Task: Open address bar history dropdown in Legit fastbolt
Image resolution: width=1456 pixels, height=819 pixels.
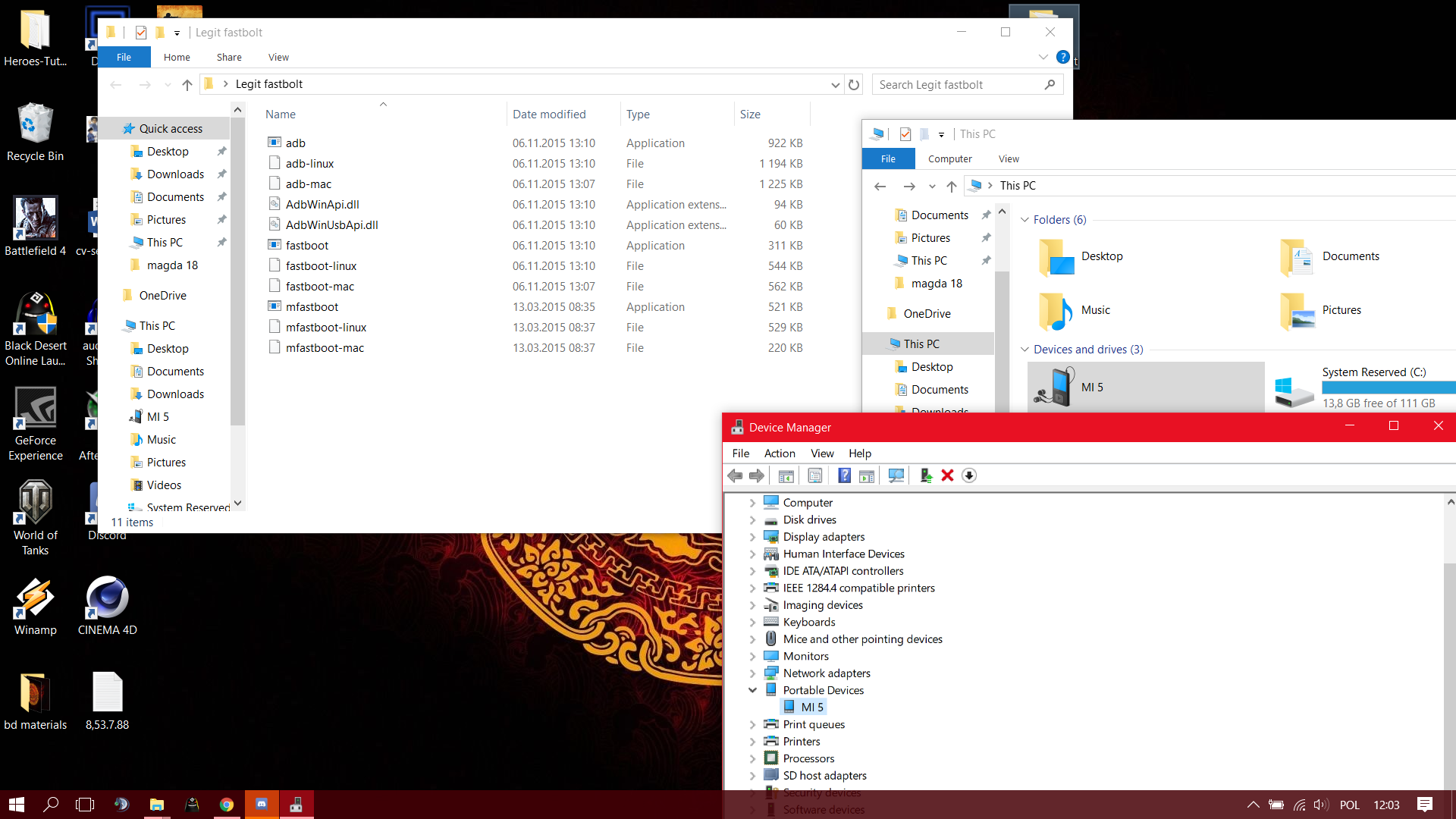Action: [835, 85]
